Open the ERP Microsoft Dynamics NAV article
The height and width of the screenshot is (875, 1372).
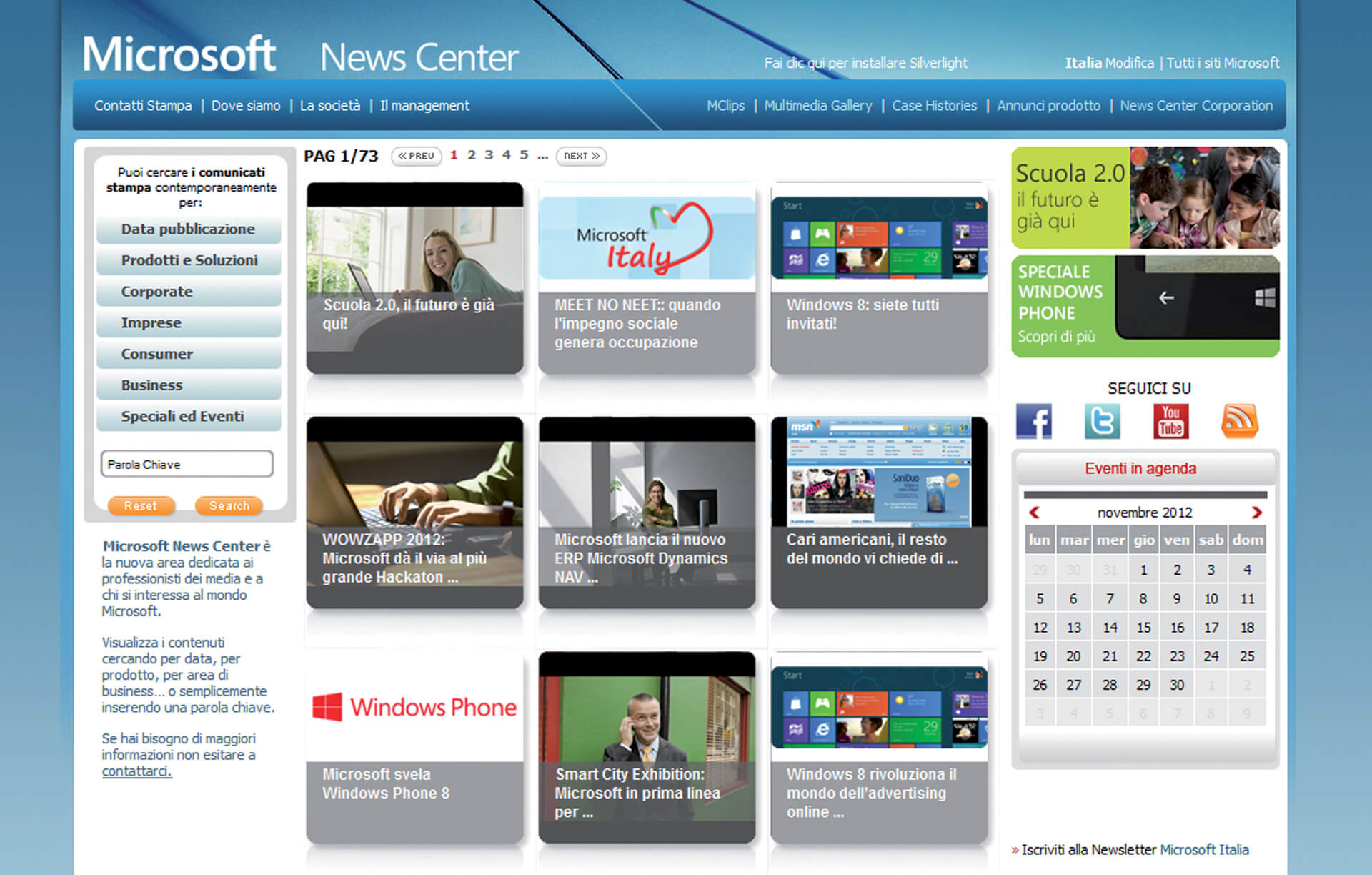pyautogui.click(x=647, y=513)
